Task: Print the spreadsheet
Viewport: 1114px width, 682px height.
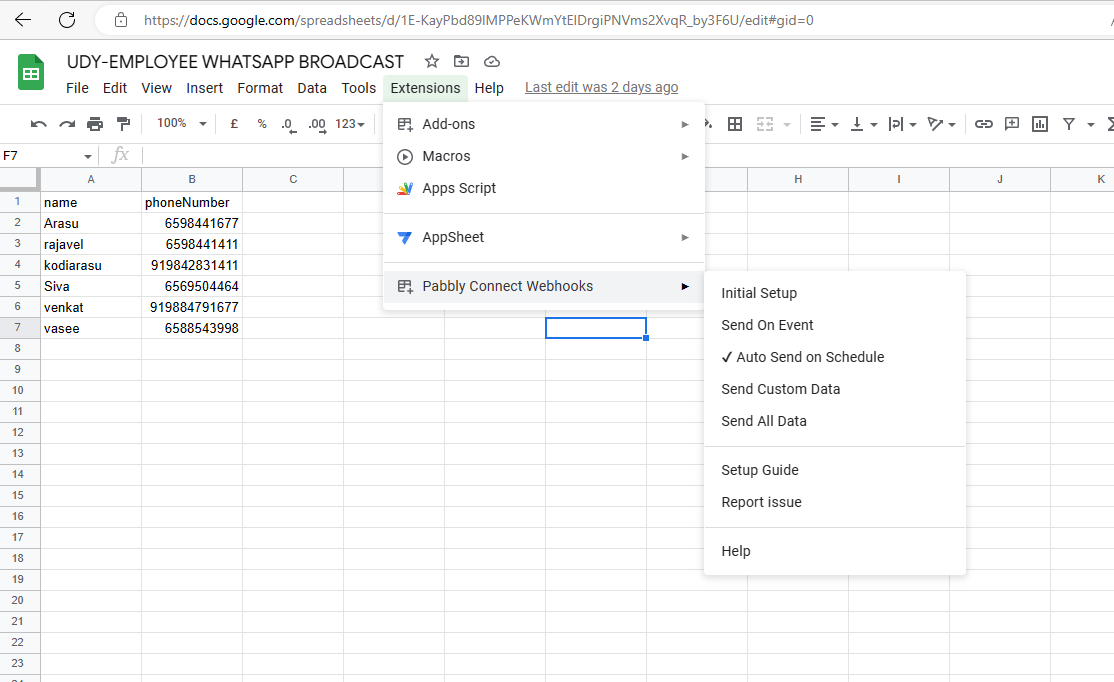Action: 94,124
